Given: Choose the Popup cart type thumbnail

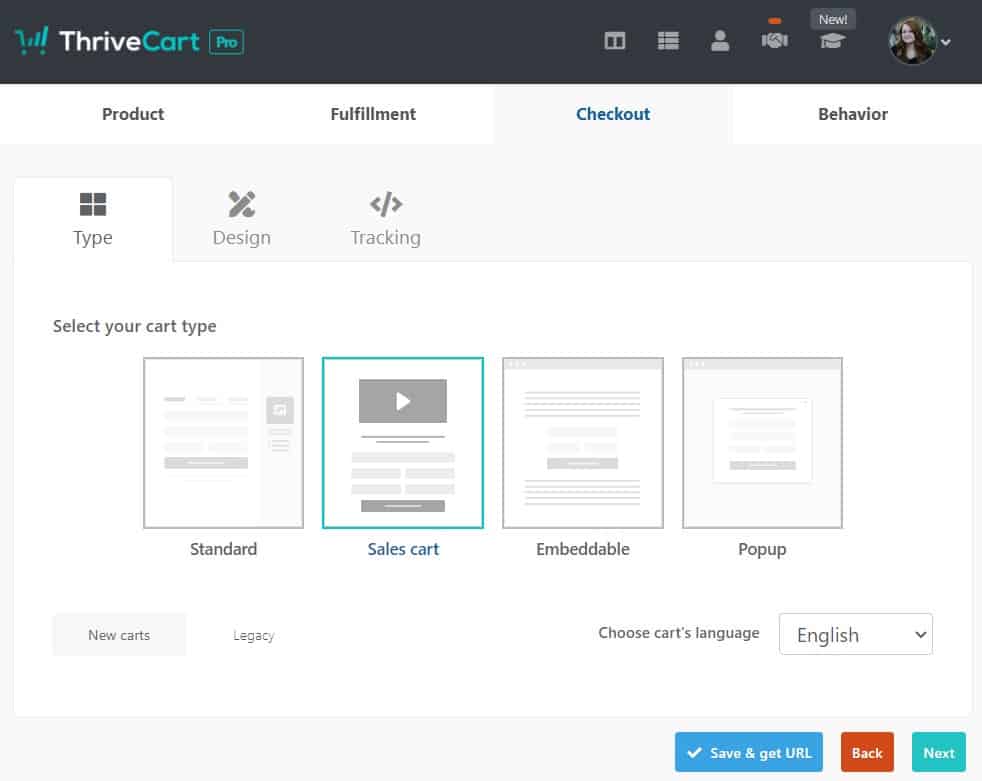Looking at the screenshot, I should (762, 443).
